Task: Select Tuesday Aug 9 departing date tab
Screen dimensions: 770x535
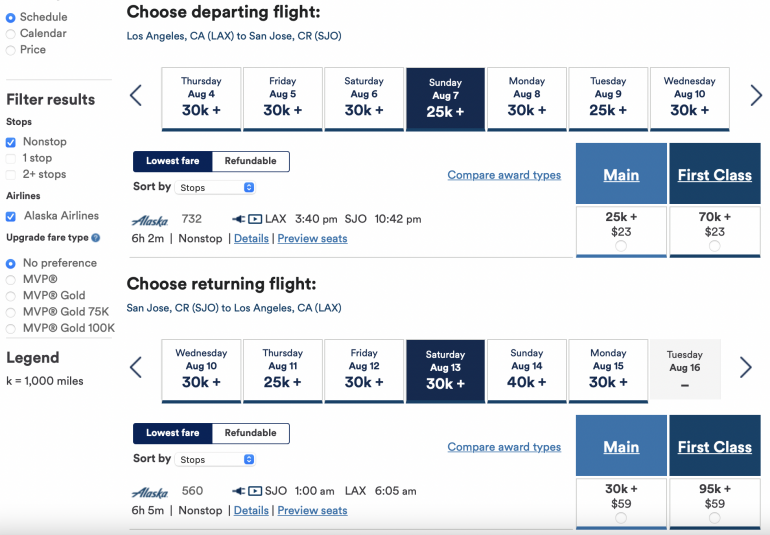Action: point(608,98)
